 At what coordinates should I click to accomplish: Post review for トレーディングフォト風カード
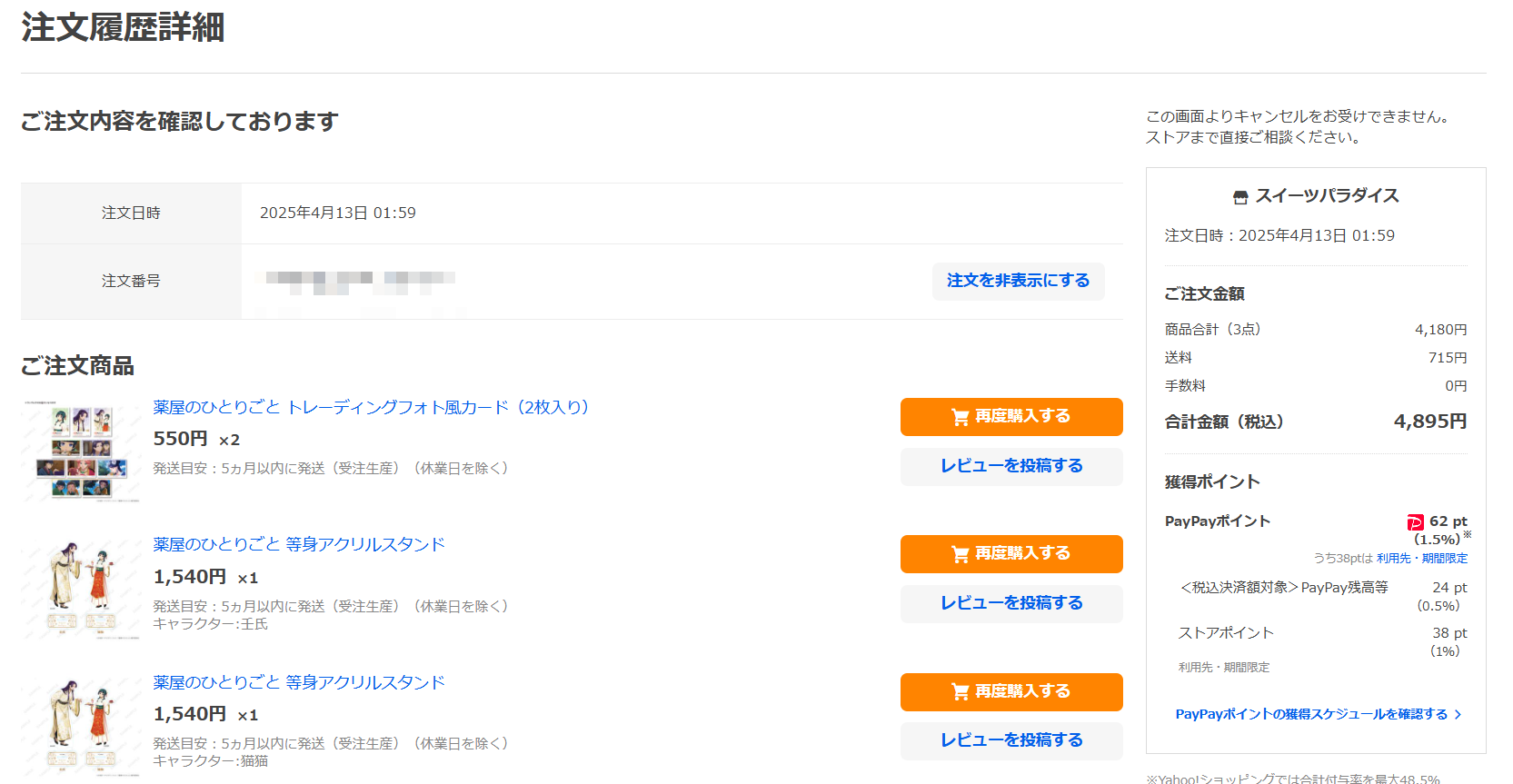tap(1011, 466)
